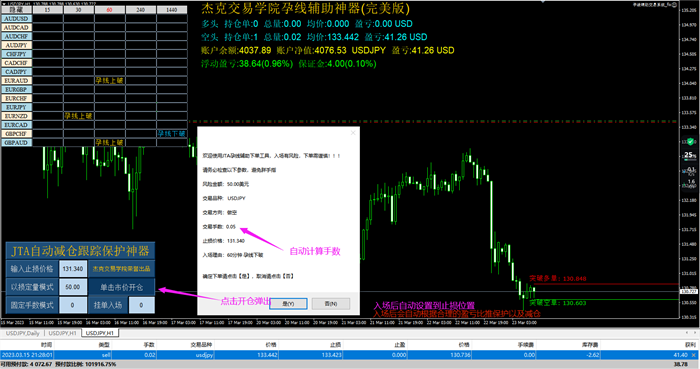Screen dimensions: 700x369
Task: Confirm the order with 是(Y) button
Action: [288, 304]
